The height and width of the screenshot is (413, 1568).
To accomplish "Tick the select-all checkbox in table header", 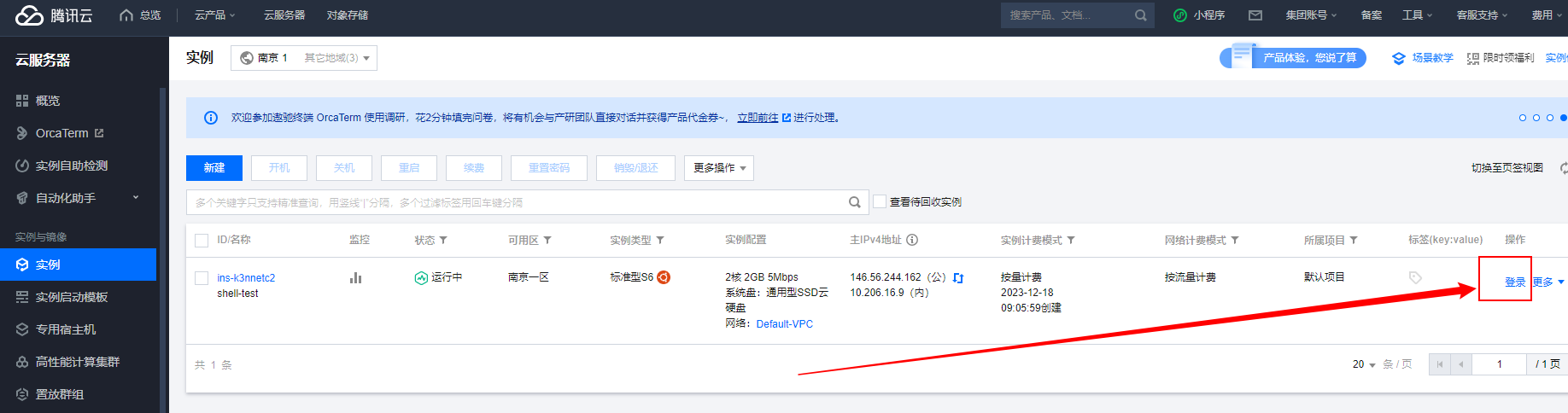I will [202, 241].
